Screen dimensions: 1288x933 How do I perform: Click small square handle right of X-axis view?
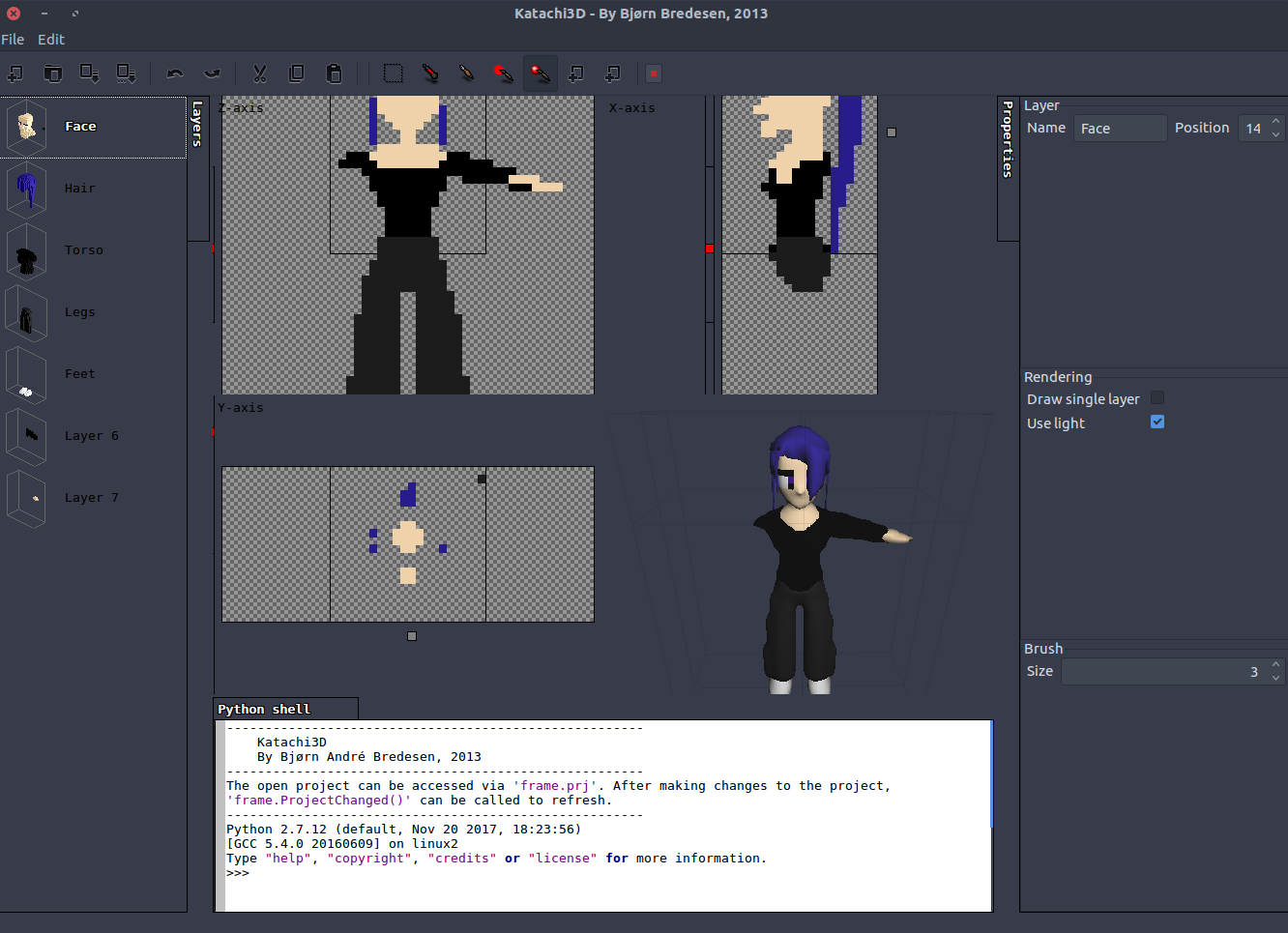[x=892, y=132]
